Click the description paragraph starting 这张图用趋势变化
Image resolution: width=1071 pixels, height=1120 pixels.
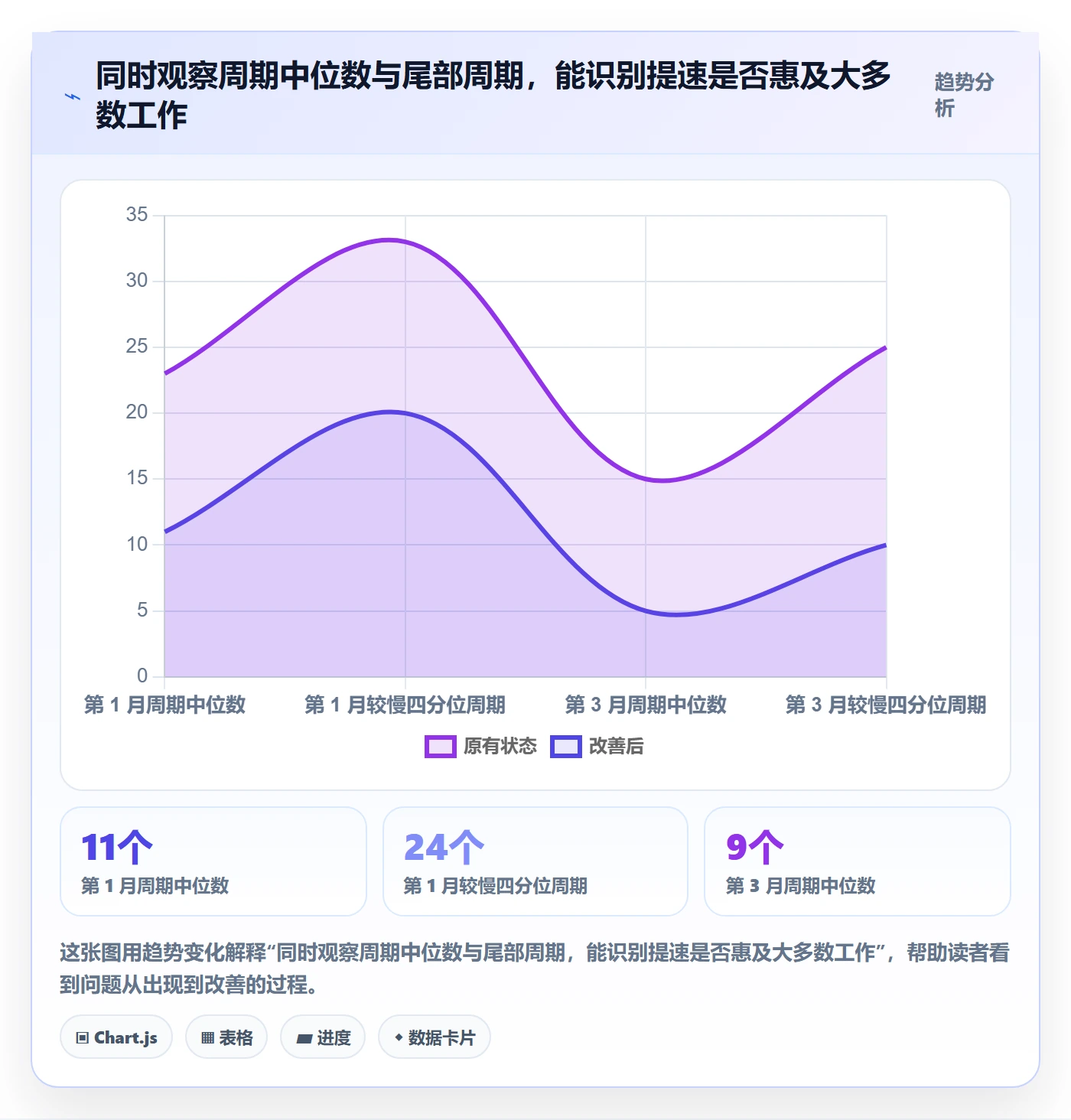tap(535, 968)
